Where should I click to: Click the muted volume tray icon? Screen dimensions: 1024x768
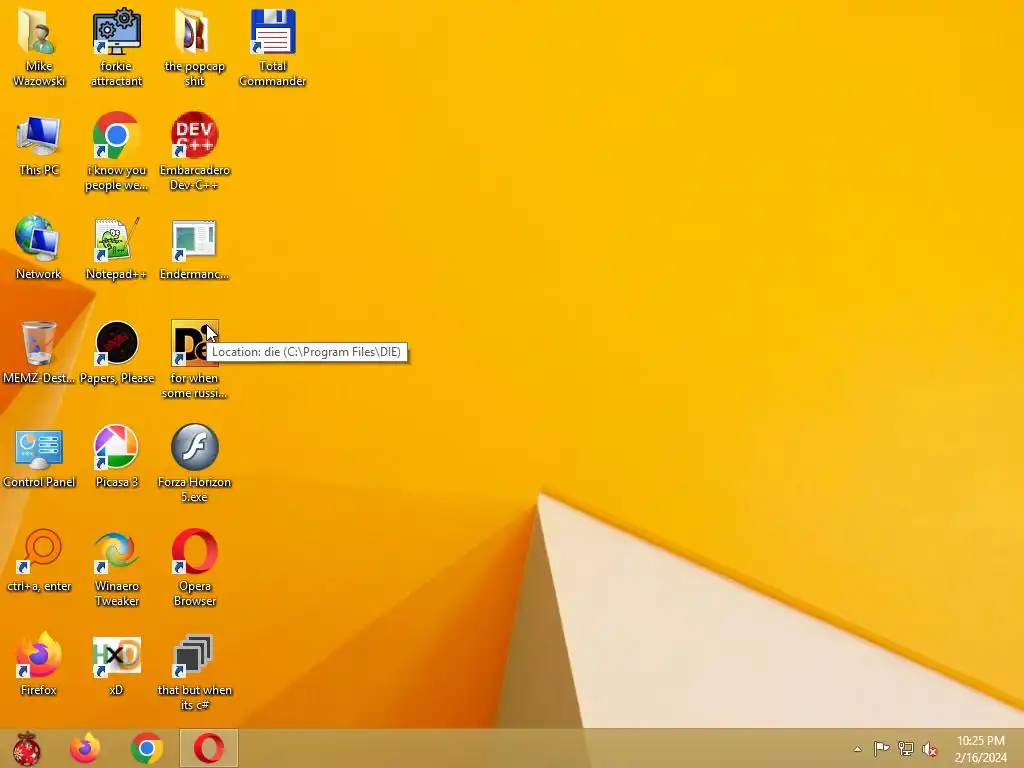click(930, 749)
